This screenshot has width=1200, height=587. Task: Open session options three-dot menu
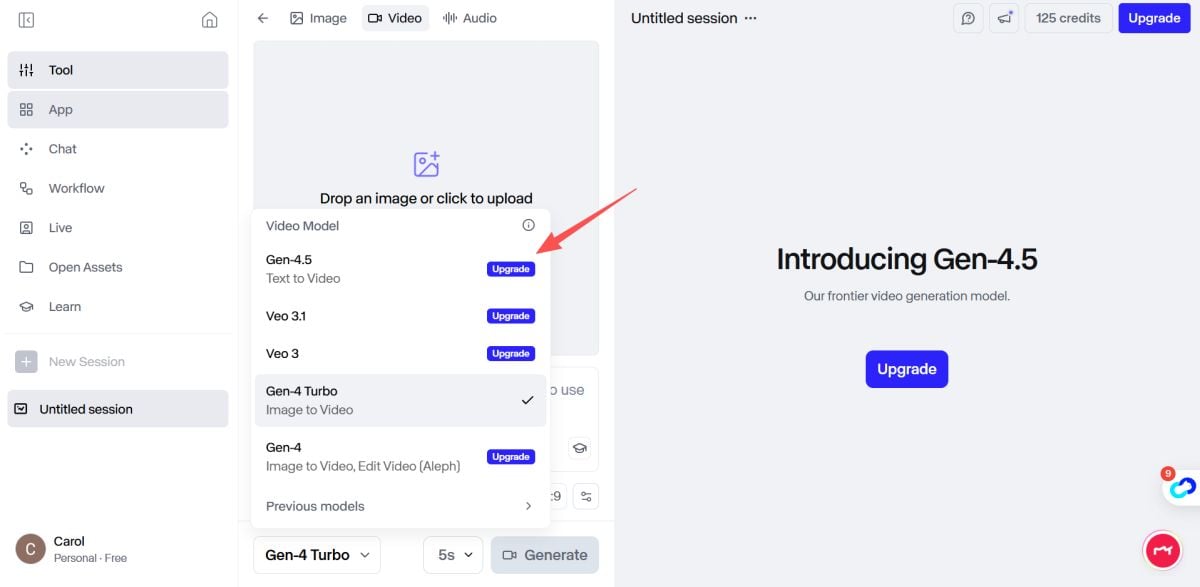pyautogui.click(x=751, y=18)
